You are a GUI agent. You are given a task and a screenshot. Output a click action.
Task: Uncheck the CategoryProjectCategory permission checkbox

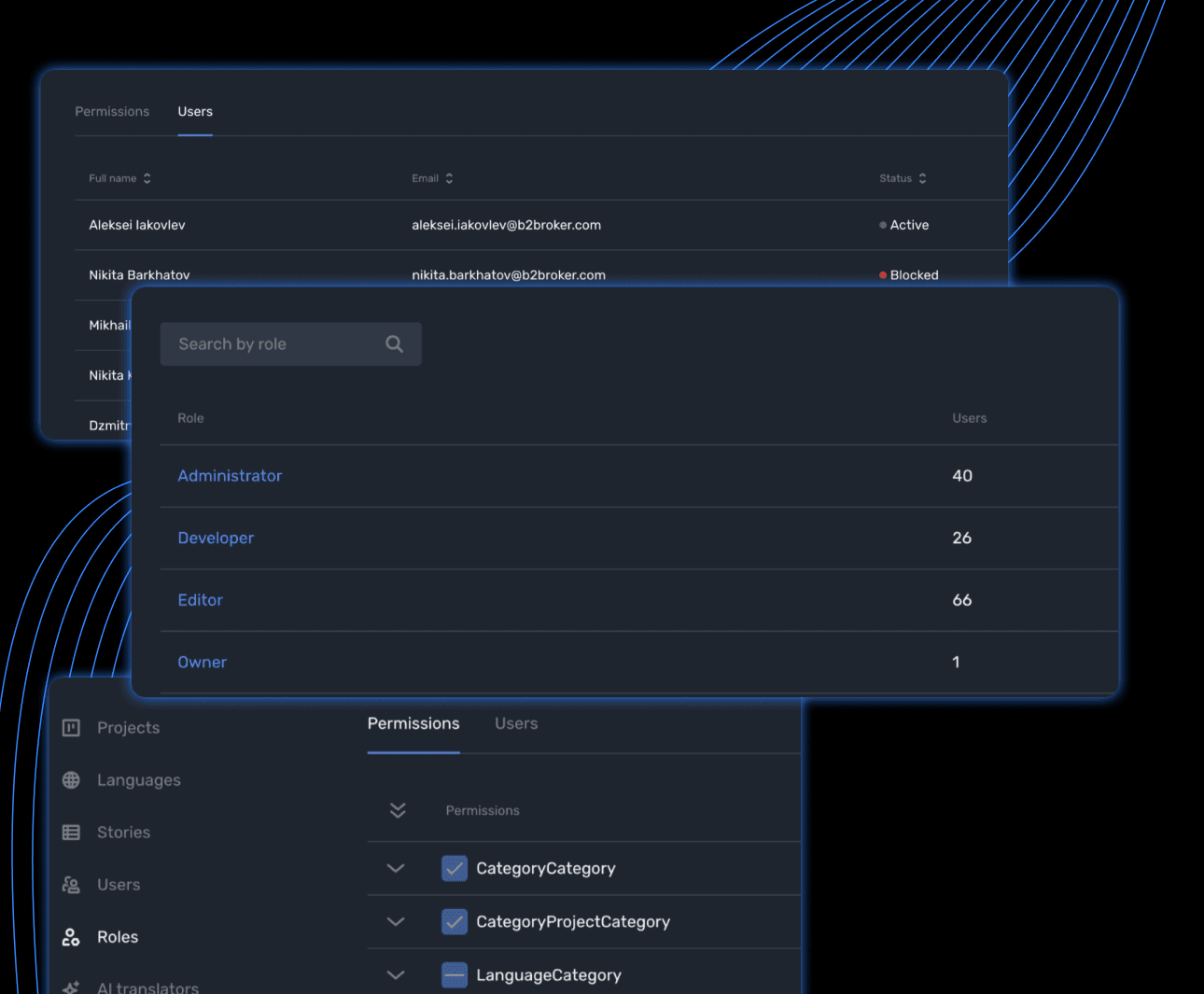click(454, 921)
